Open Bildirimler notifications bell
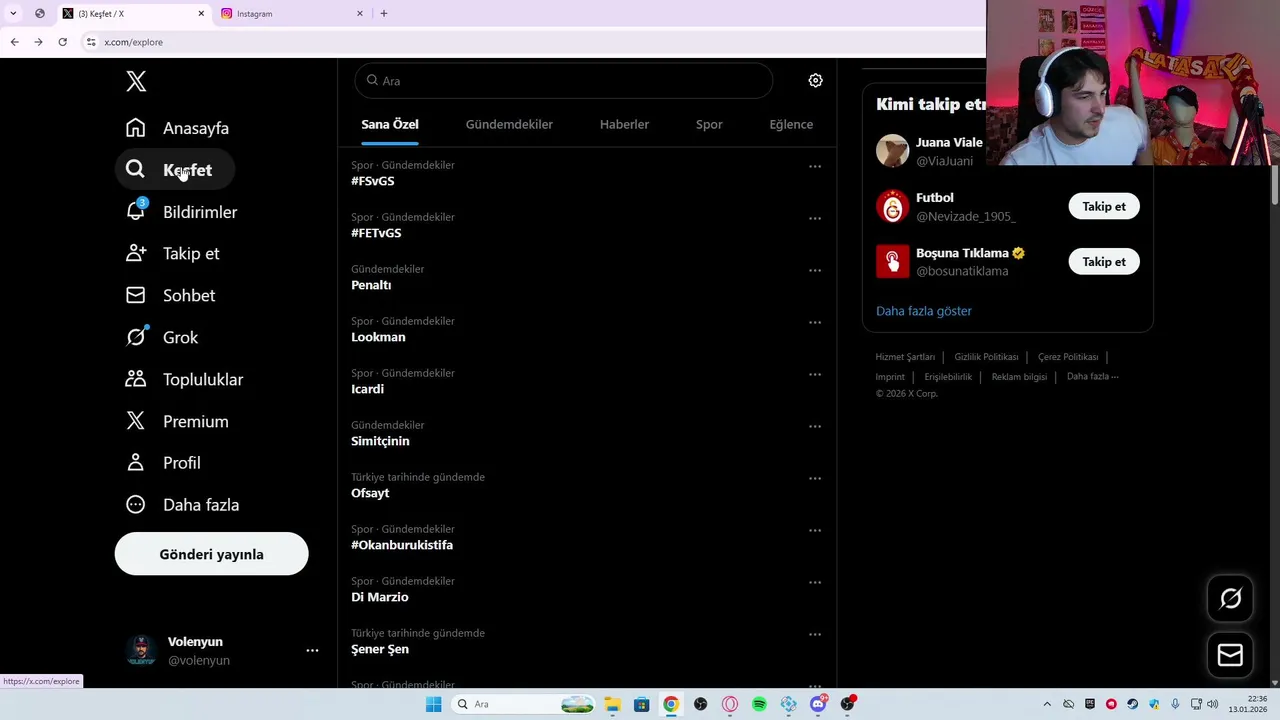Screen dimensions: 1280x720 pyautogui.click(x=182, y=212)
